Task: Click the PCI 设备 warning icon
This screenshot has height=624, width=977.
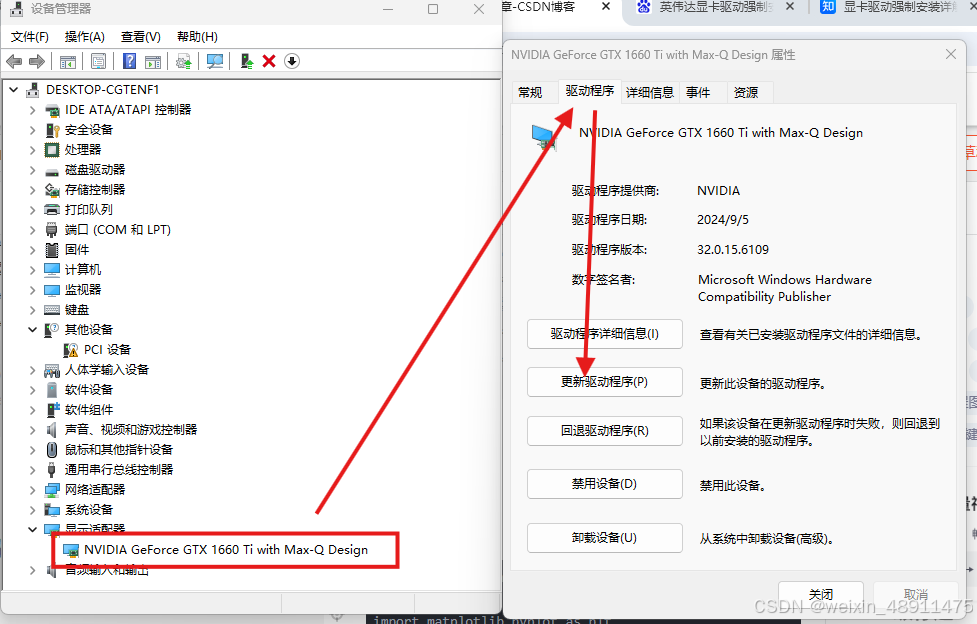Action: 71,350
